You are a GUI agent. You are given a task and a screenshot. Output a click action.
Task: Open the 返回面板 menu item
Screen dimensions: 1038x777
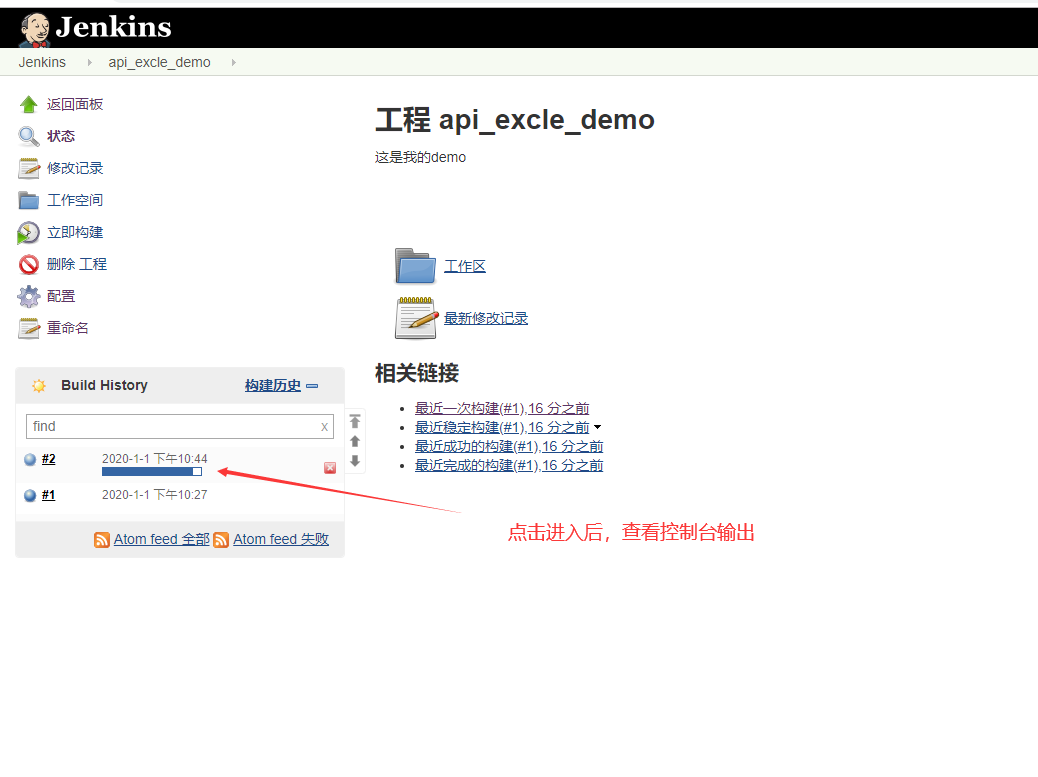pos(75,105)
